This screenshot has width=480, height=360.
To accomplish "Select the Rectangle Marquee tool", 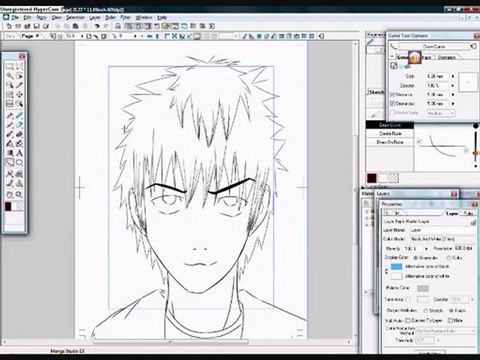I will click(10, 66).
